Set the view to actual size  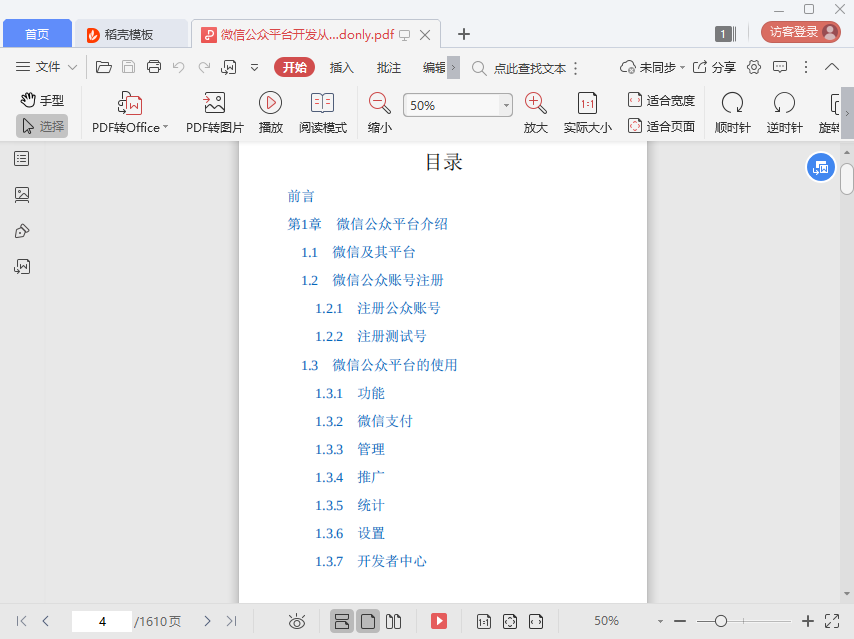pyautogui.click(x=588, y=113)
